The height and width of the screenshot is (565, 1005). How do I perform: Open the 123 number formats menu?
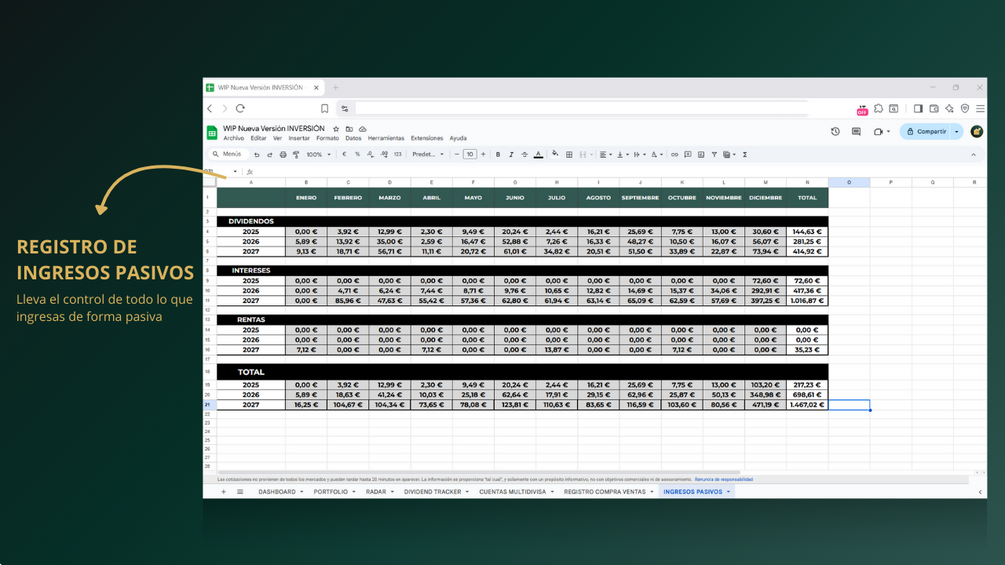(x=398, y=154)
